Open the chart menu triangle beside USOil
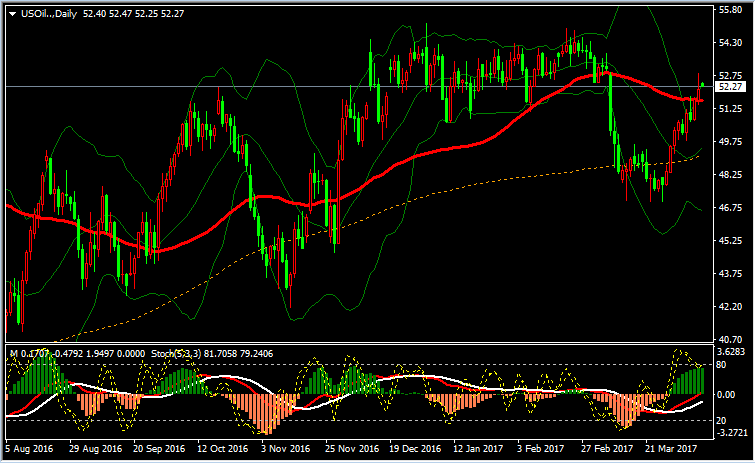Screen dimensions: 755x463 click(x=12, y=14)
